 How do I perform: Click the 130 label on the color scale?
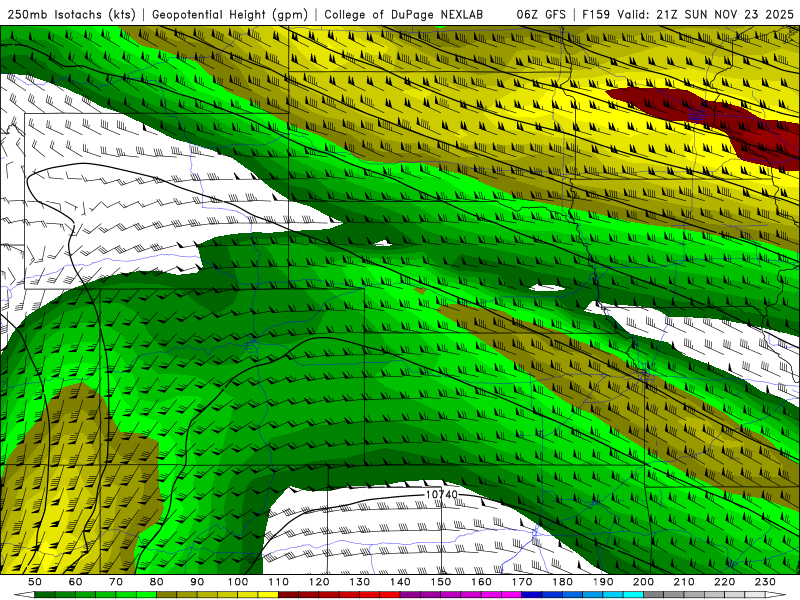coord(360,582)
